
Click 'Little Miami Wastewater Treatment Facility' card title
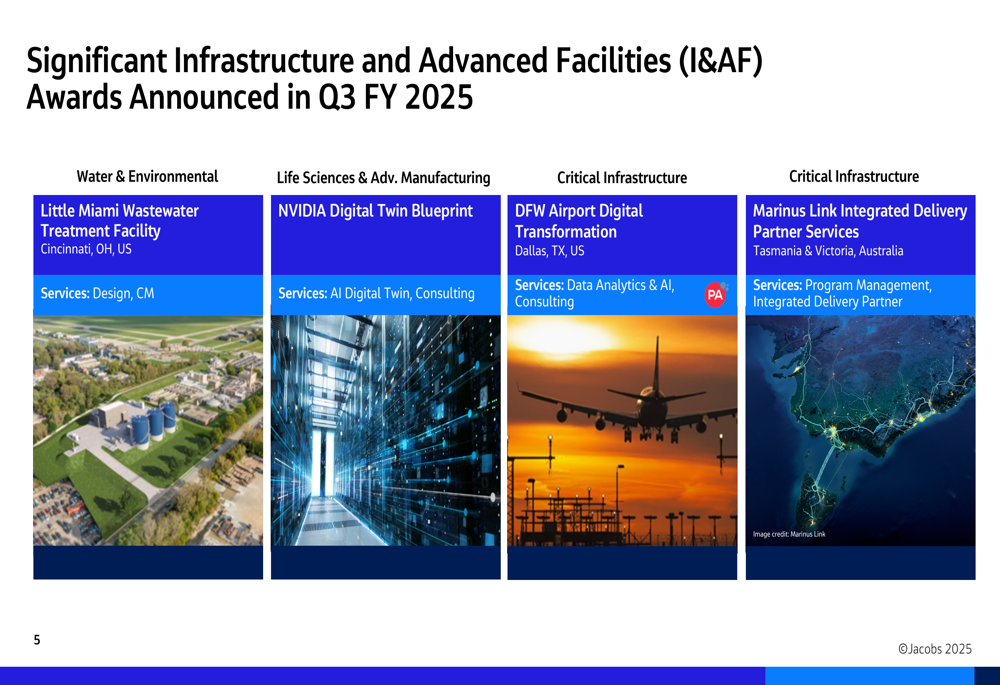pyautogui.click(x=119, y=221)
